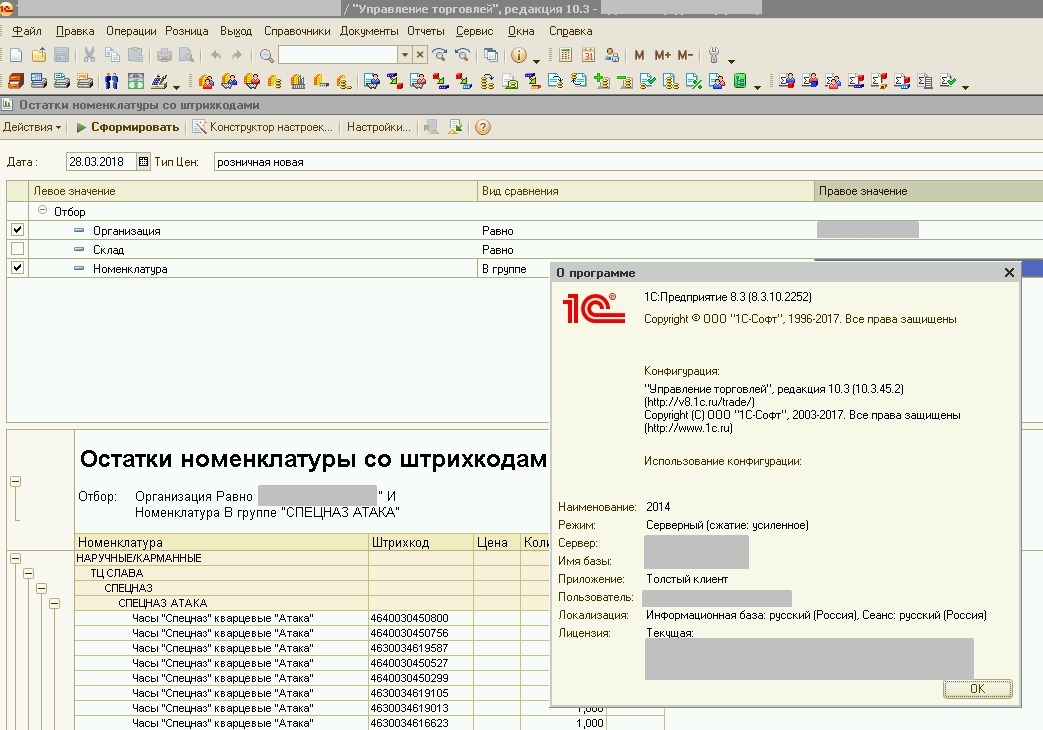
Task: Select barcode cell 4640030450800
Action: (420, 618)
